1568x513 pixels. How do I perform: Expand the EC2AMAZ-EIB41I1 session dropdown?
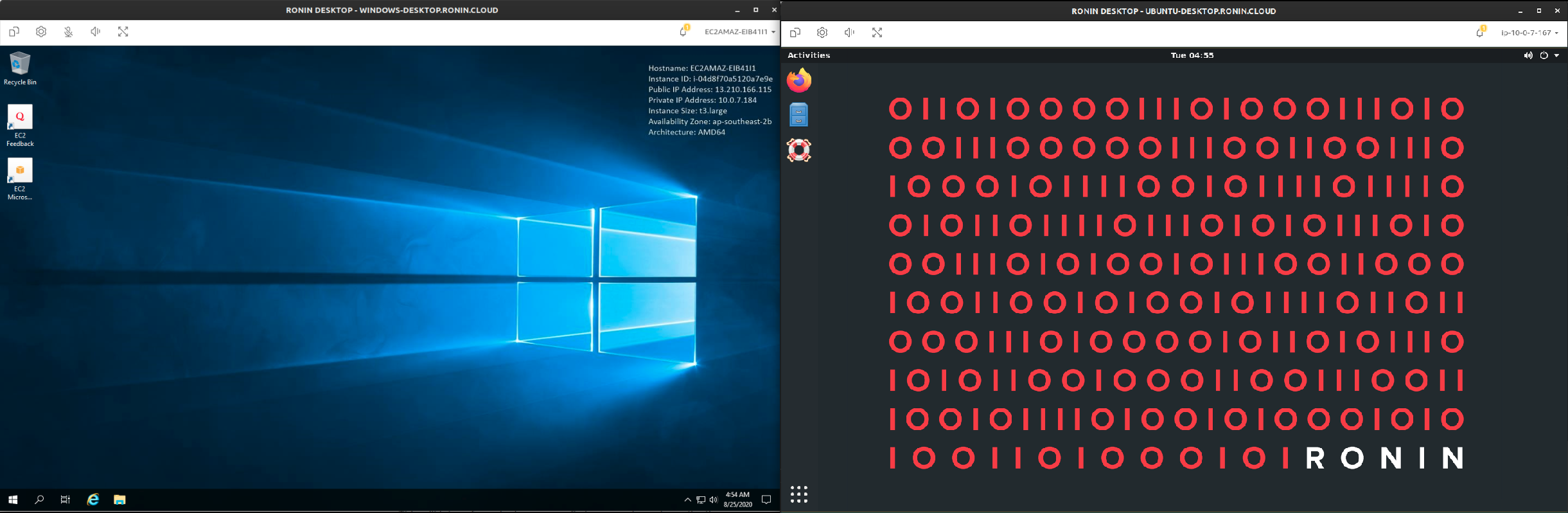pyautogui.click(x=740, y=32)
